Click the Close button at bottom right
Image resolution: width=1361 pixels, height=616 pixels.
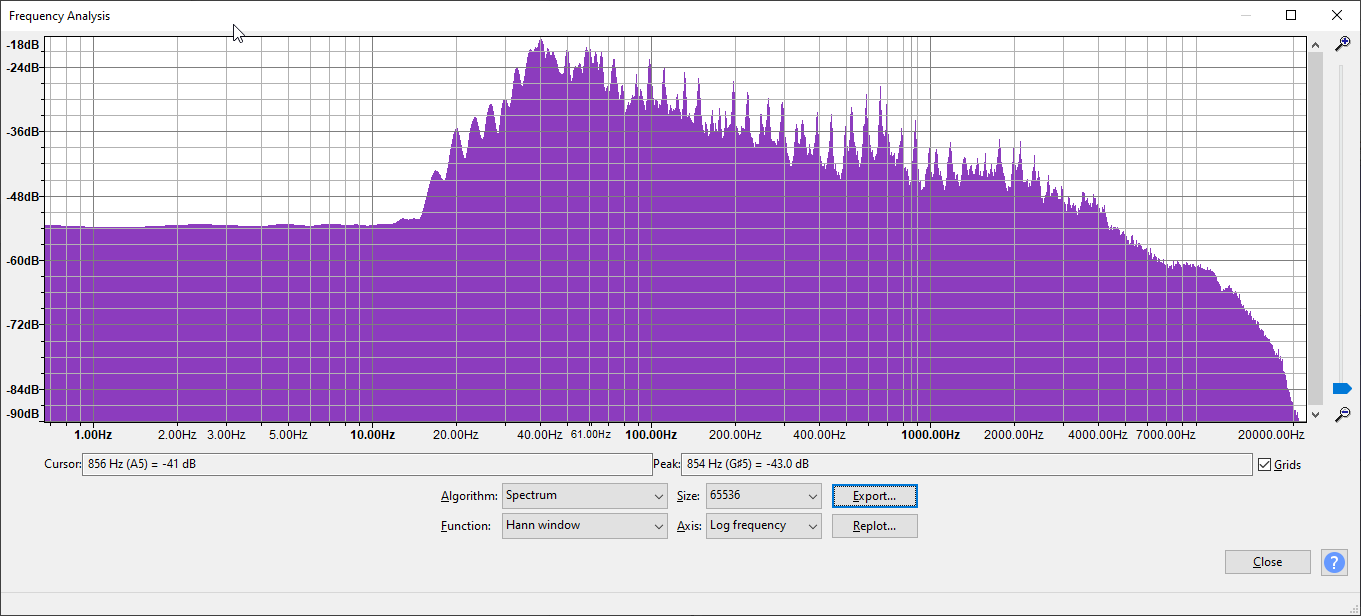click(x=1267, y=562)
